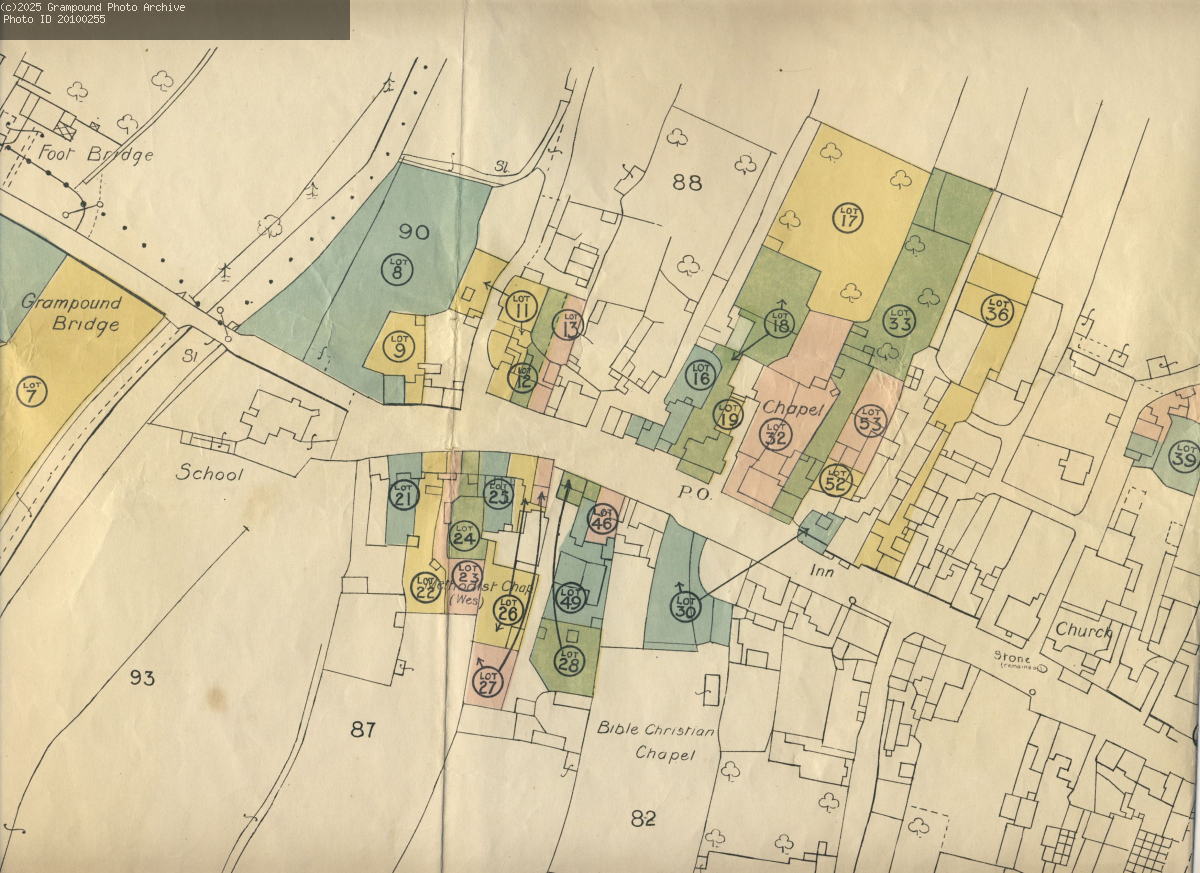Click the Grampound Bridge label
This screenshot has height=873, width=1200.
(x=71, y=313)
